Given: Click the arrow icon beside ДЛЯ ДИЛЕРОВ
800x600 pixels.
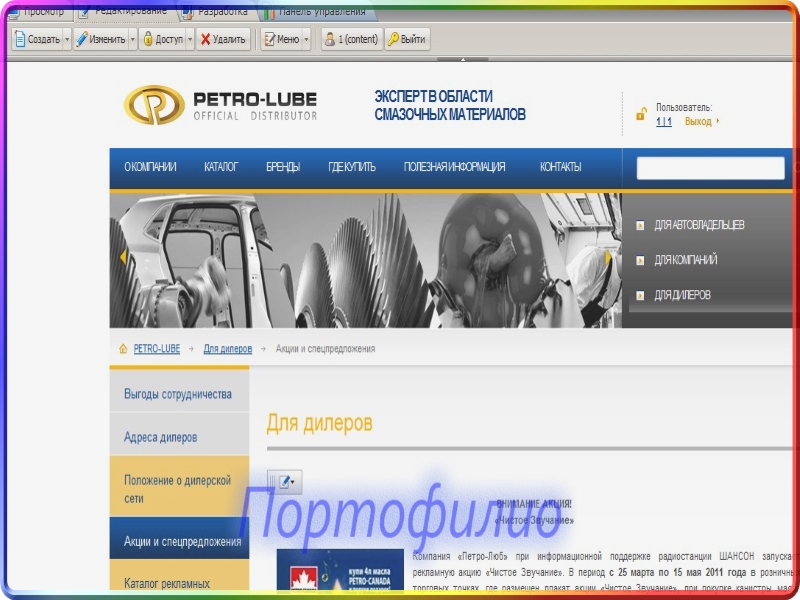Looking at the screenshot, I should pos(640,295).
